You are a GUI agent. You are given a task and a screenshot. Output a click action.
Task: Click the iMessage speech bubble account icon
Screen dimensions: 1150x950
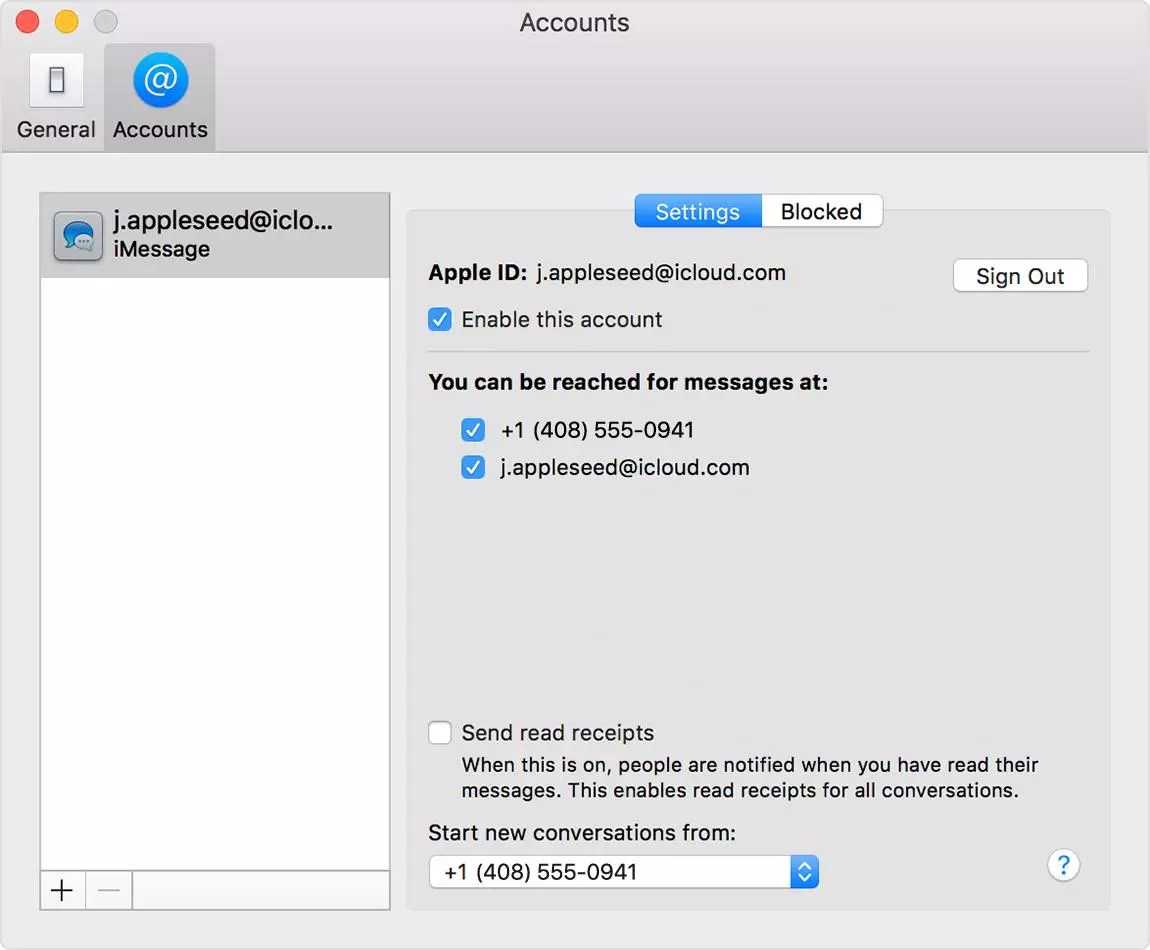78,236
